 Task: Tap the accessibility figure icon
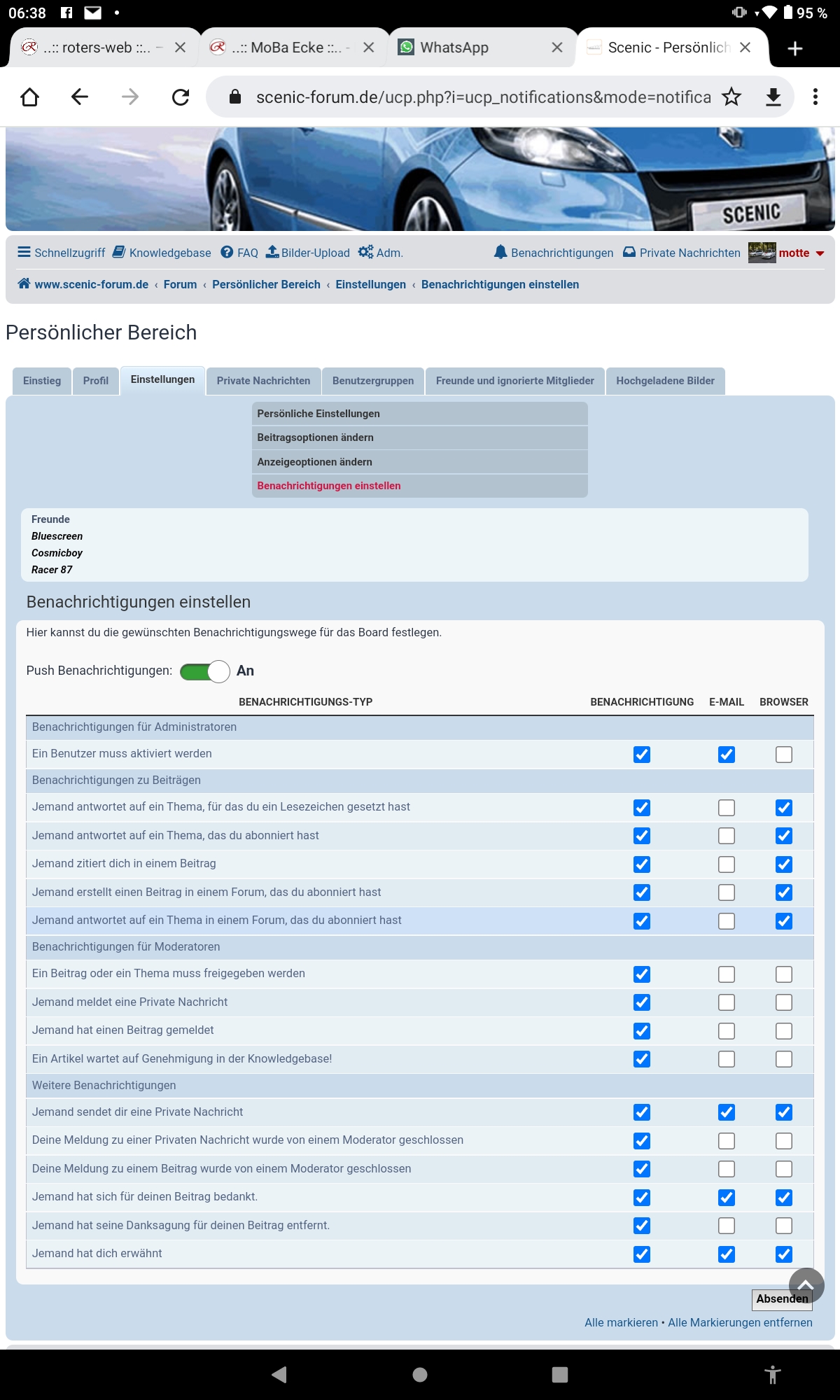tap(773, 1375)
